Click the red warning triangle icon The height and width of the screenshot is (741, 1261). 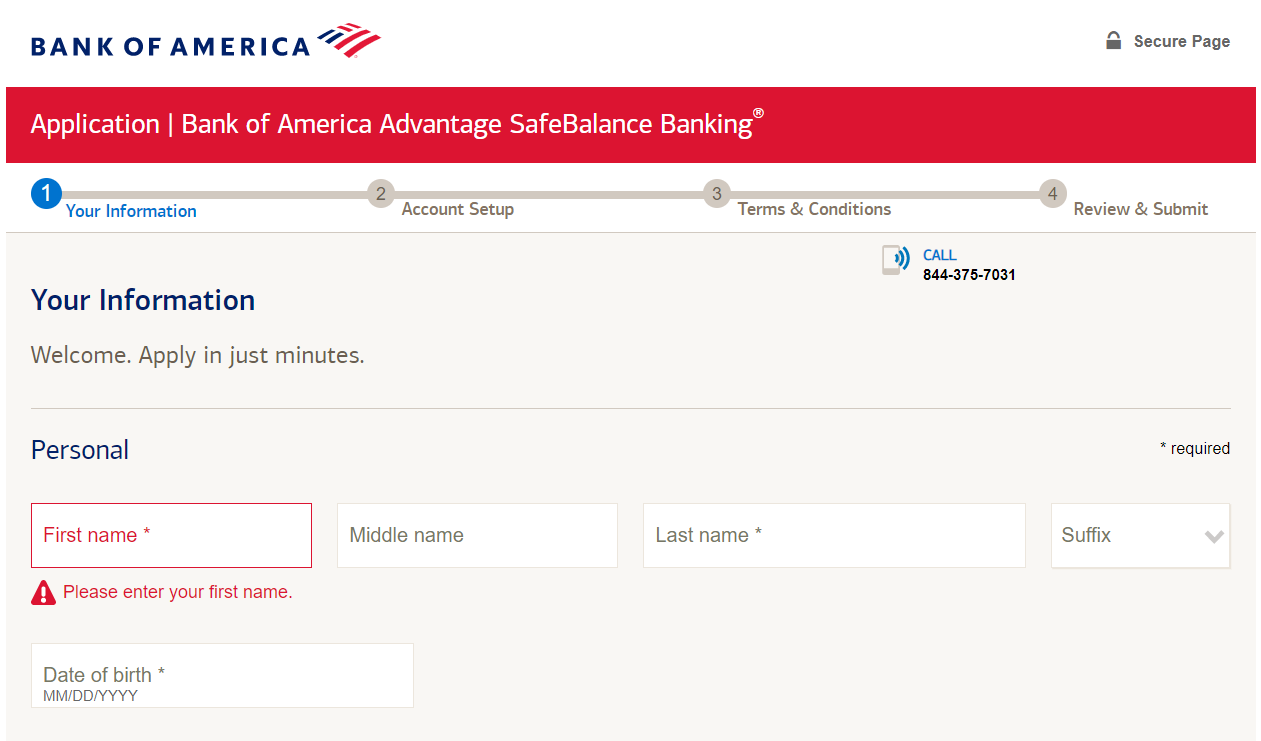[x=43, y=593]
